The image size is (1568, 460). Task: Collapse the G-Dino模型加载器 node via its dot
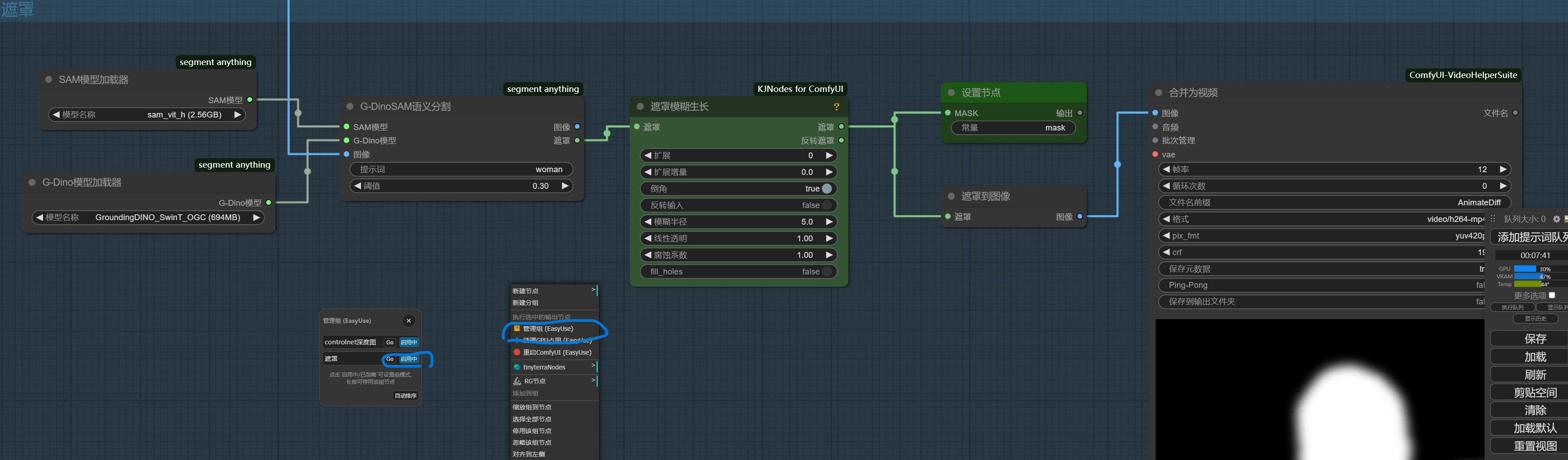(32, 182)
